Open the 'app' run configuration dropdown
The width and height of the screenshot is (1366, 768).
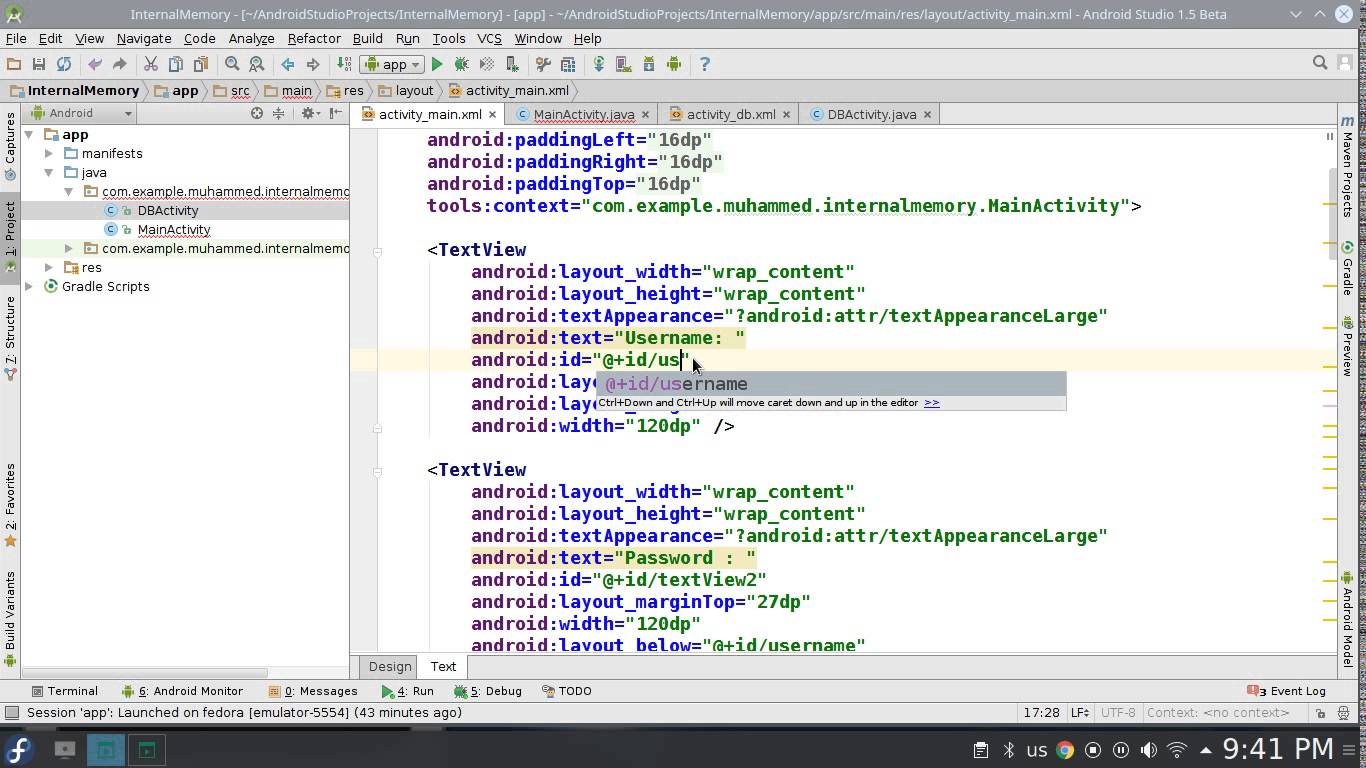tap(389, 64)
